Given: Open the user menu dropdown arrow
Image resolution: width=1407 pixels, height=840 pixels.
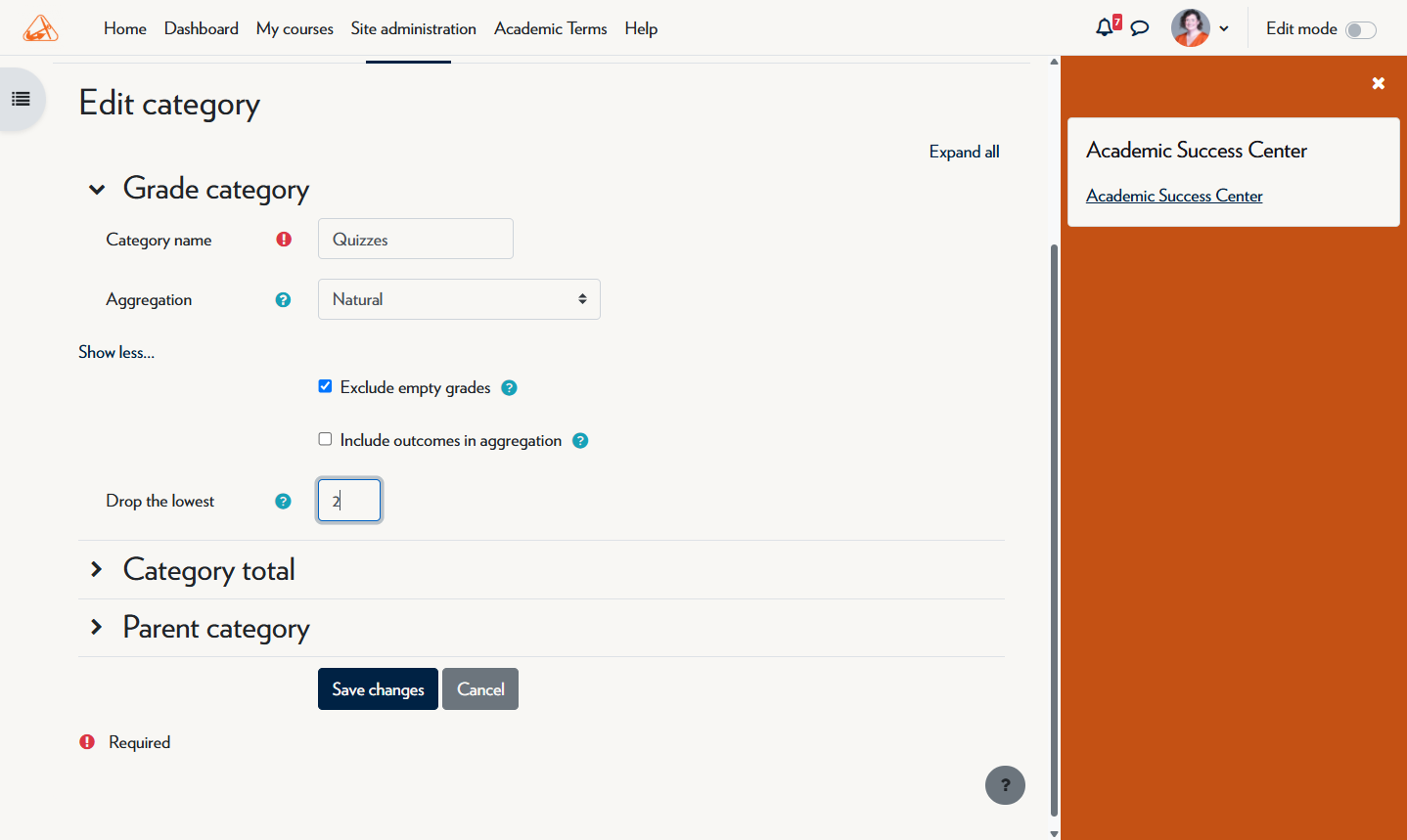Looking at the screenshot, I should pos(1224,28).
